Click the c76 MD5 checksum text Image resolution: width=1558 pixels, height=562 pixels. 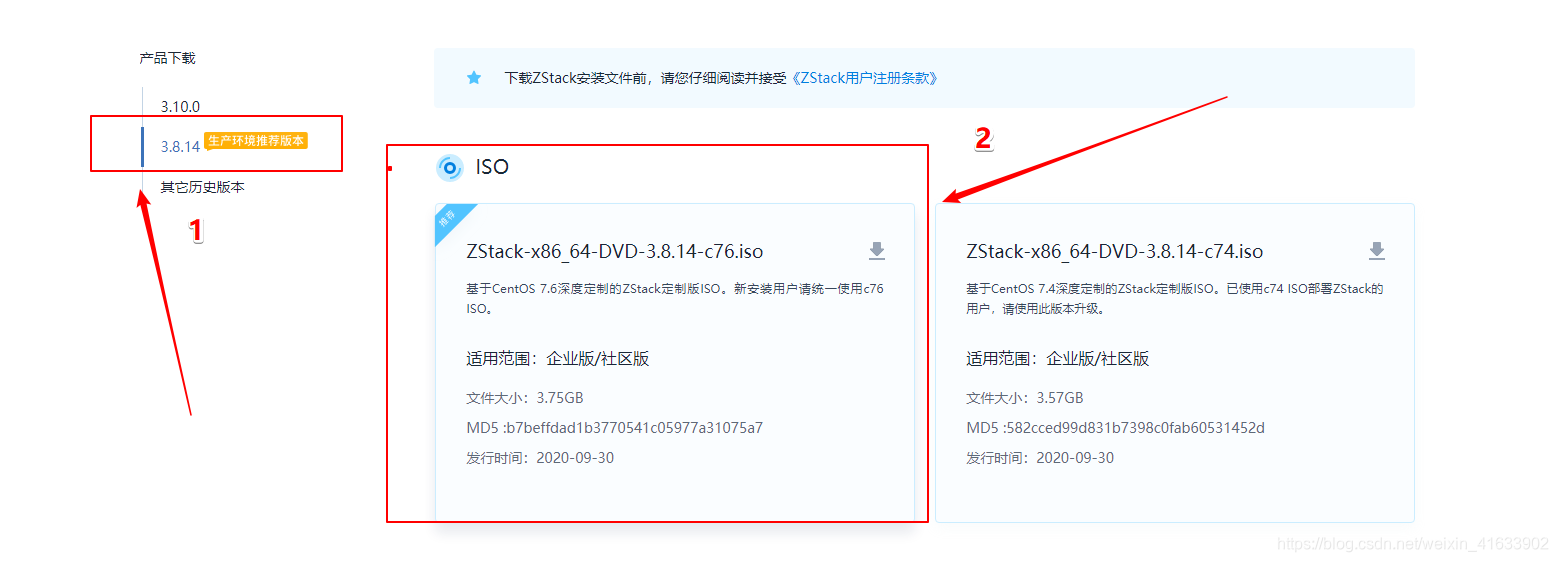(x=615, y=428)
